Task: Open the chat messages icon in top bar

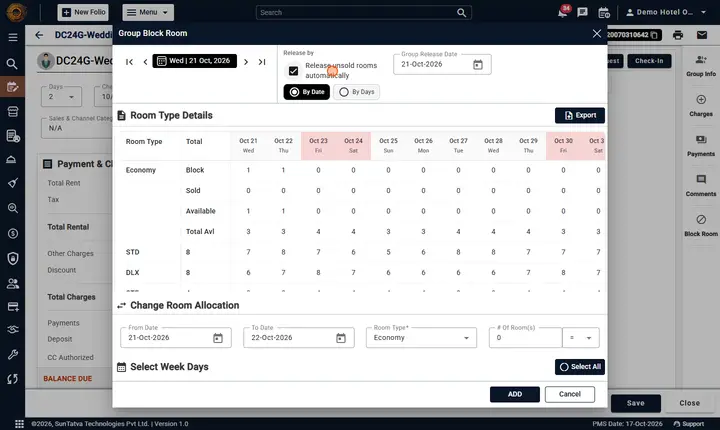Action: point(583,12)
